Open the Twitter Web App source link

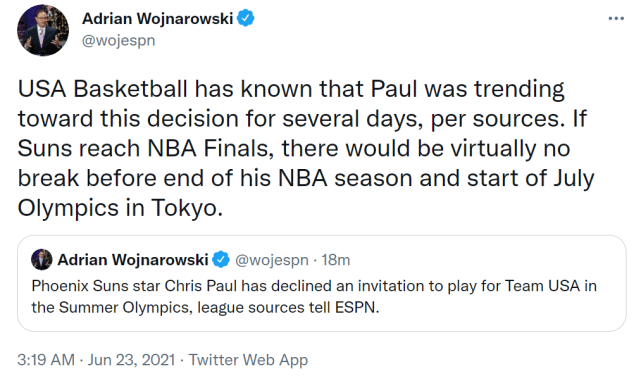pyautogui.click(x=248, y=360)
